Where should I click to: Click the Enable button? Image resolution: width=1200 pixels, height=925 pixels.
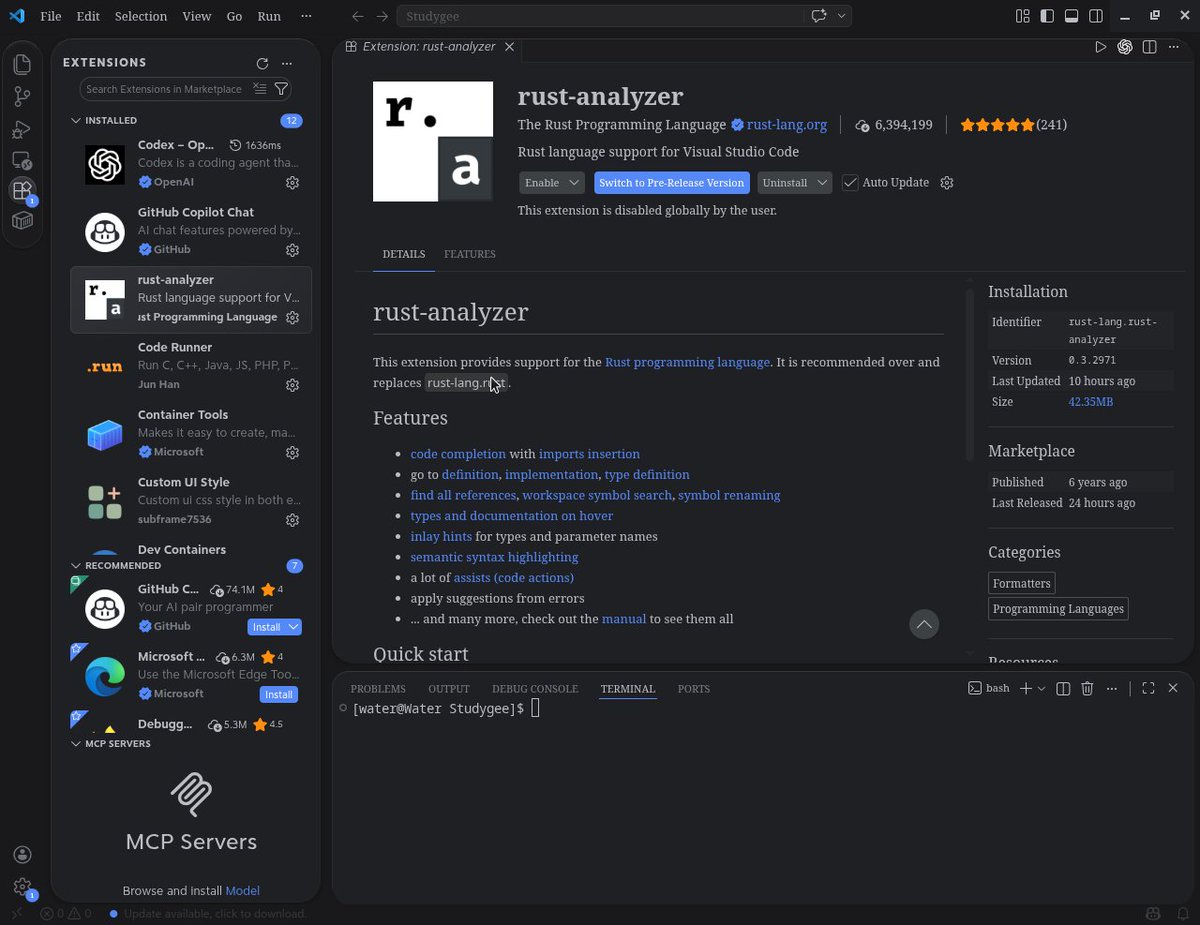coord(542,183)
